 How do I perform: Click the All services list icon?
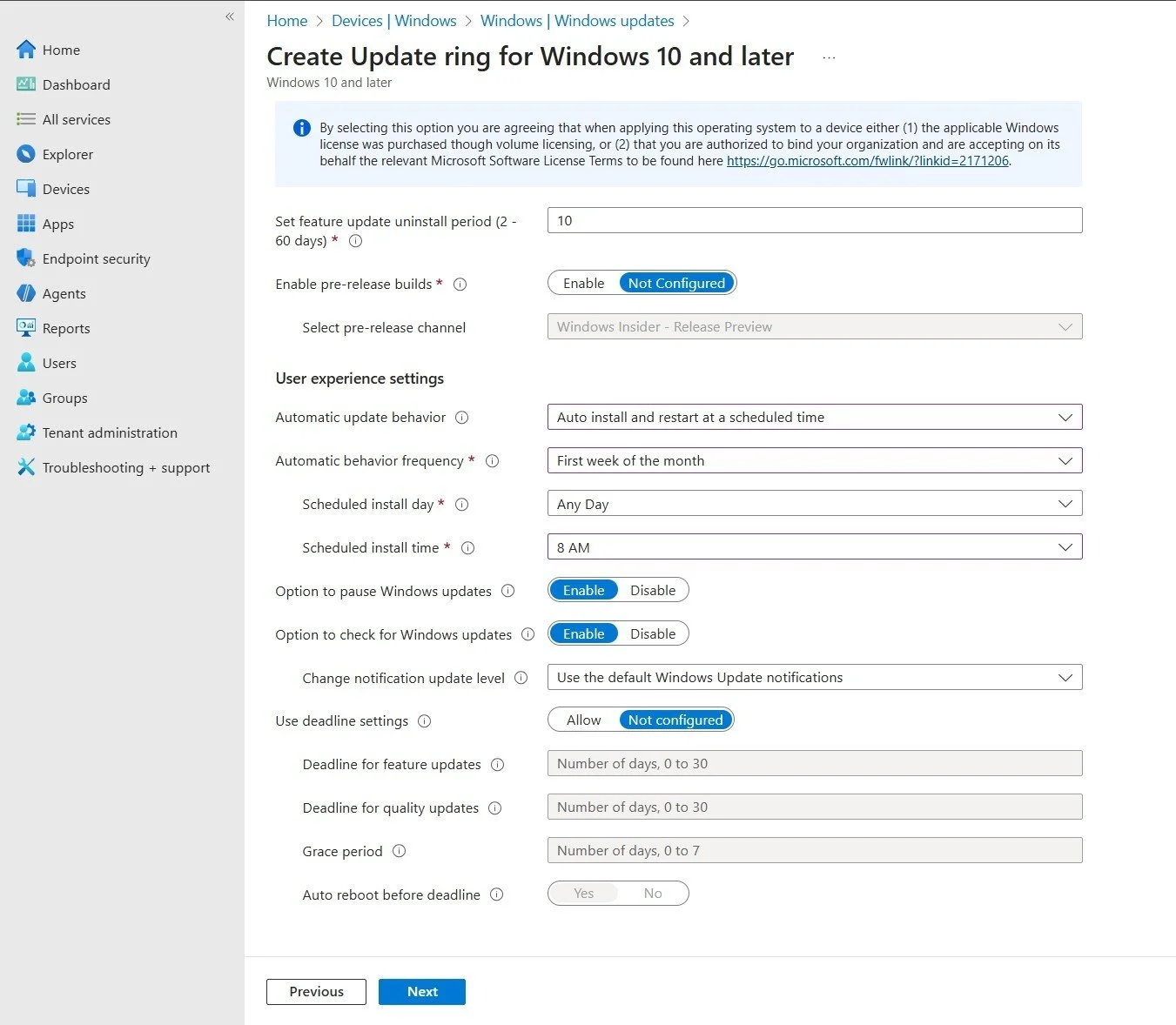[x=26, y=119]
